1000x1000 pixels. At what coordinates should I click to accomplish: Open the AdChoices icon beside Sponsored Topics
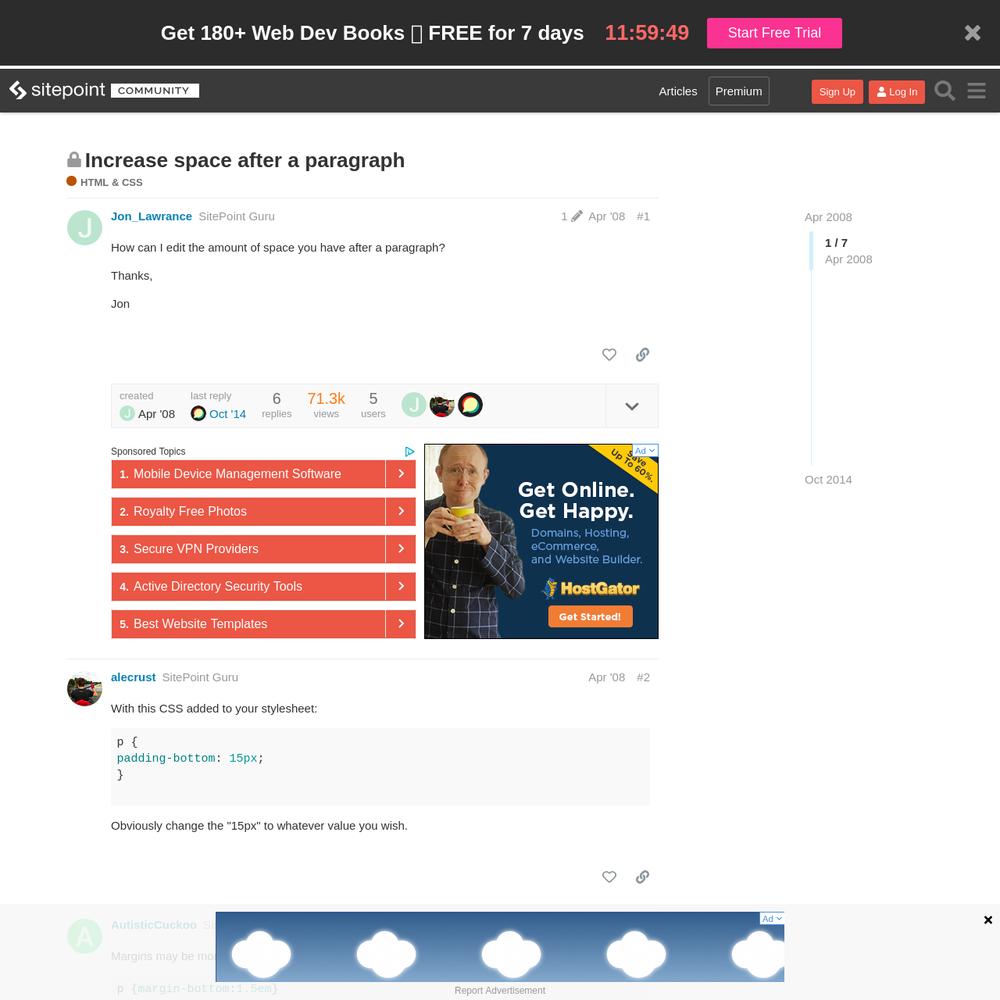(409, 452)
